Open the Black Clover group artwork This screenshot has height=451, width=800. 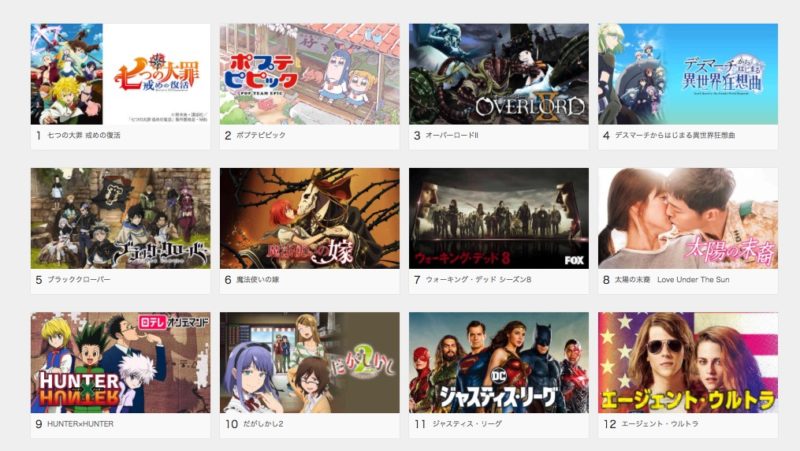click(120, 218)
